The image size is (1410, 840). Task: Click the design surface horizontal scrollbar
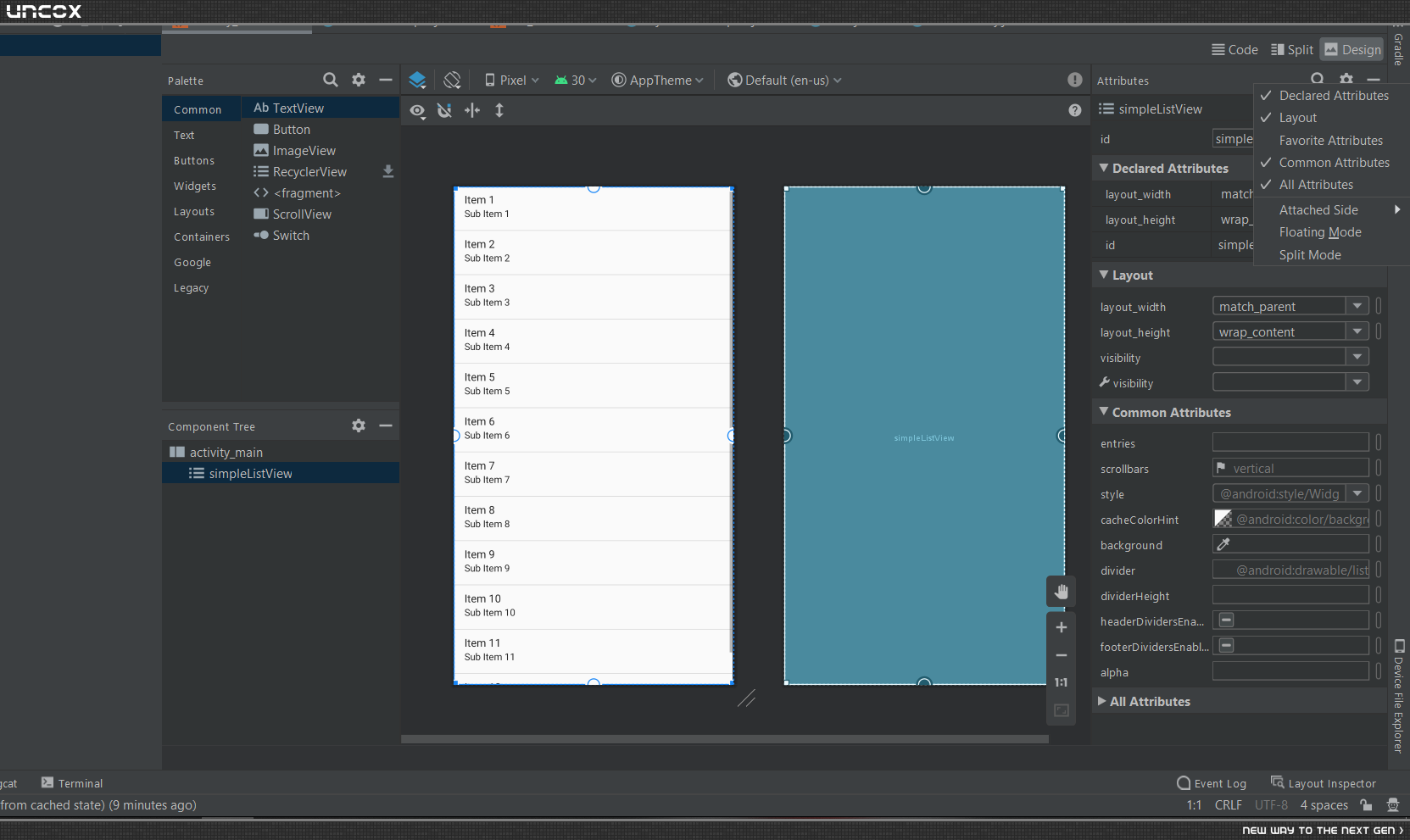pos(725,739)
